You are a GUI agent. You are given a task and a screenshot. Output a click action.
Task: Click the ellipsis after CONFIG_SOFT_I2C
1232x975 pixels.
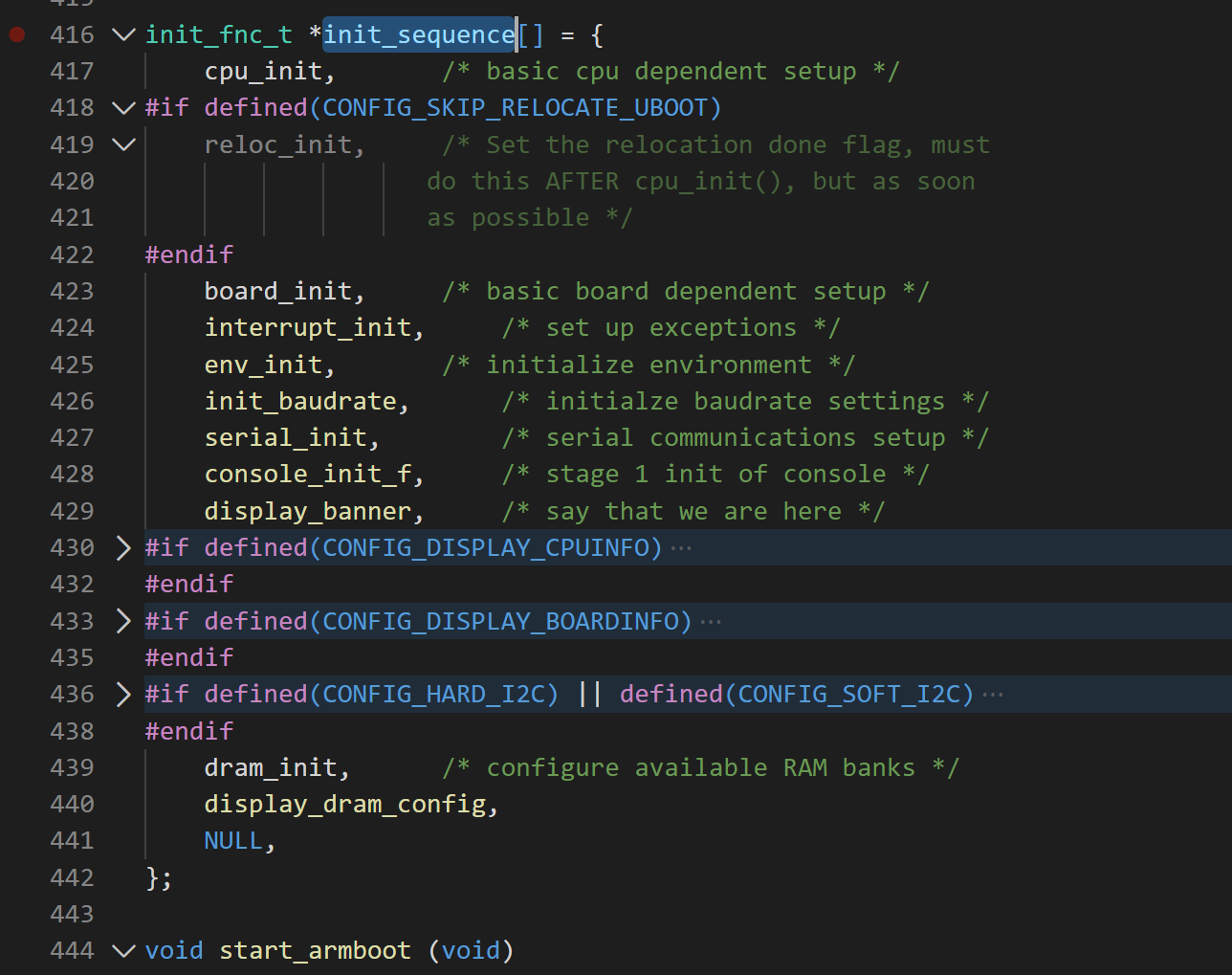(993, 695)
